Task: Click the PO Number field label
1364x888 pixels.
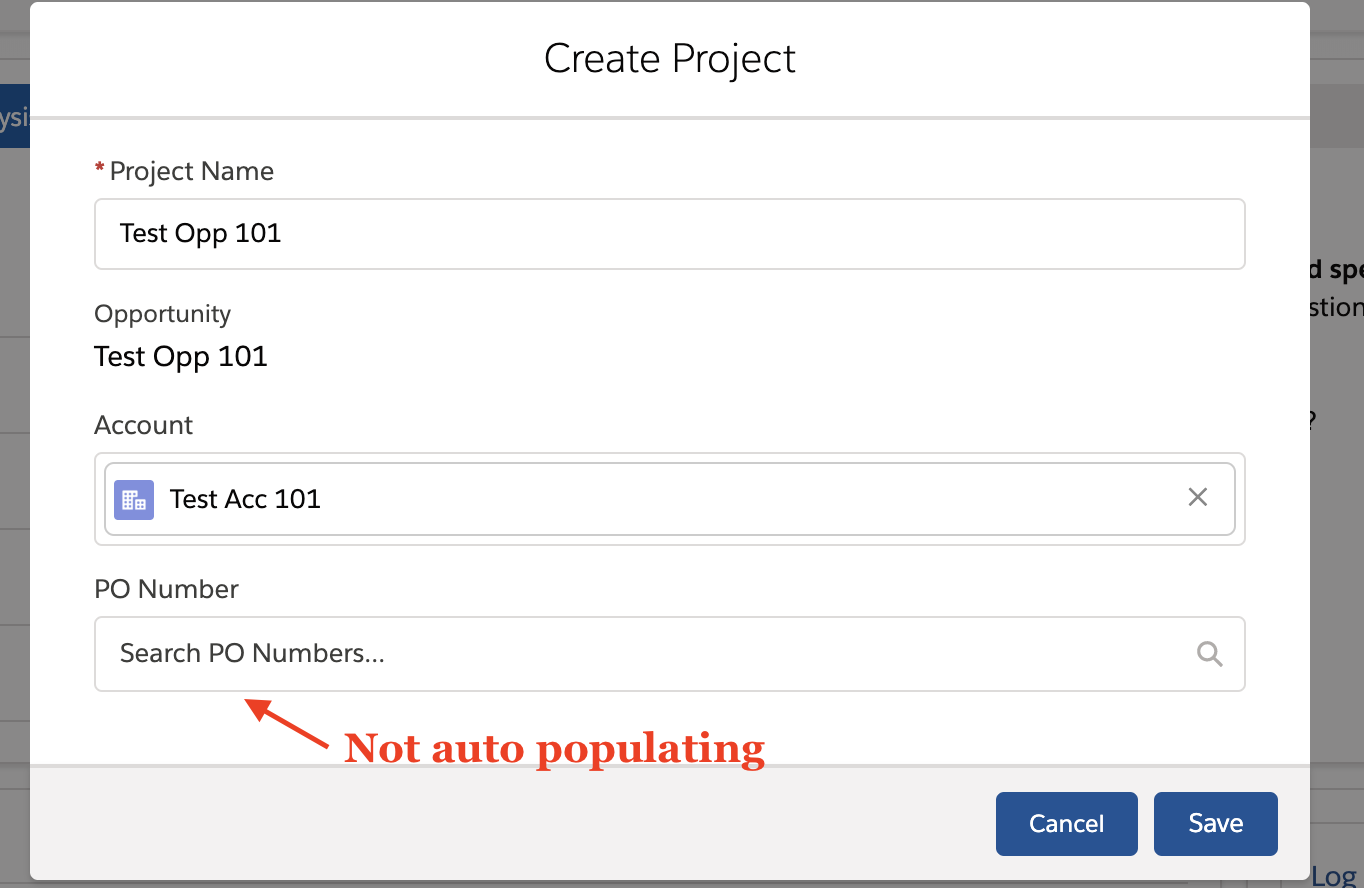Action: click(166, 589)
